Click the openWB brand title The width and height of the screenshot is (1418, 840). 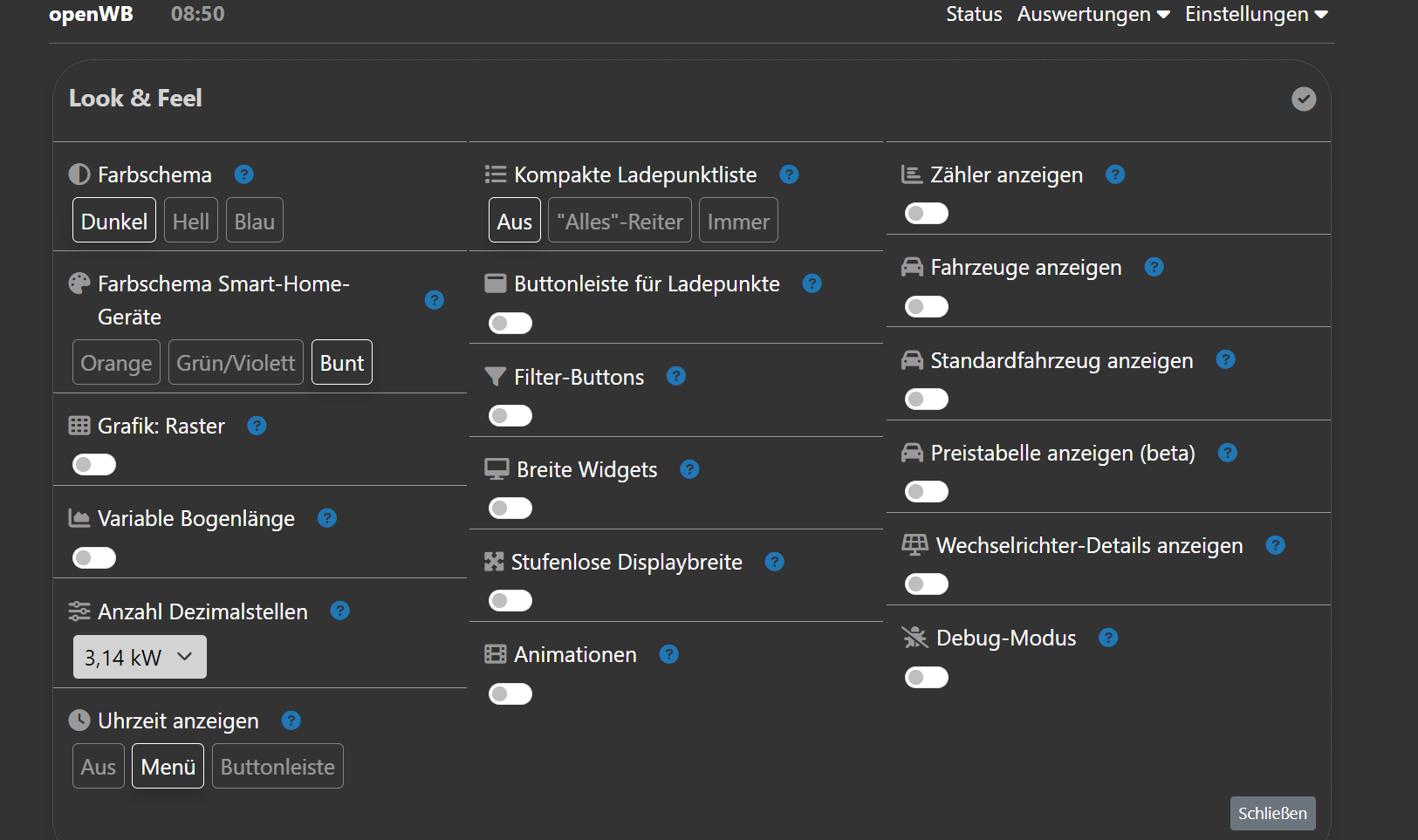pos(91,14)
